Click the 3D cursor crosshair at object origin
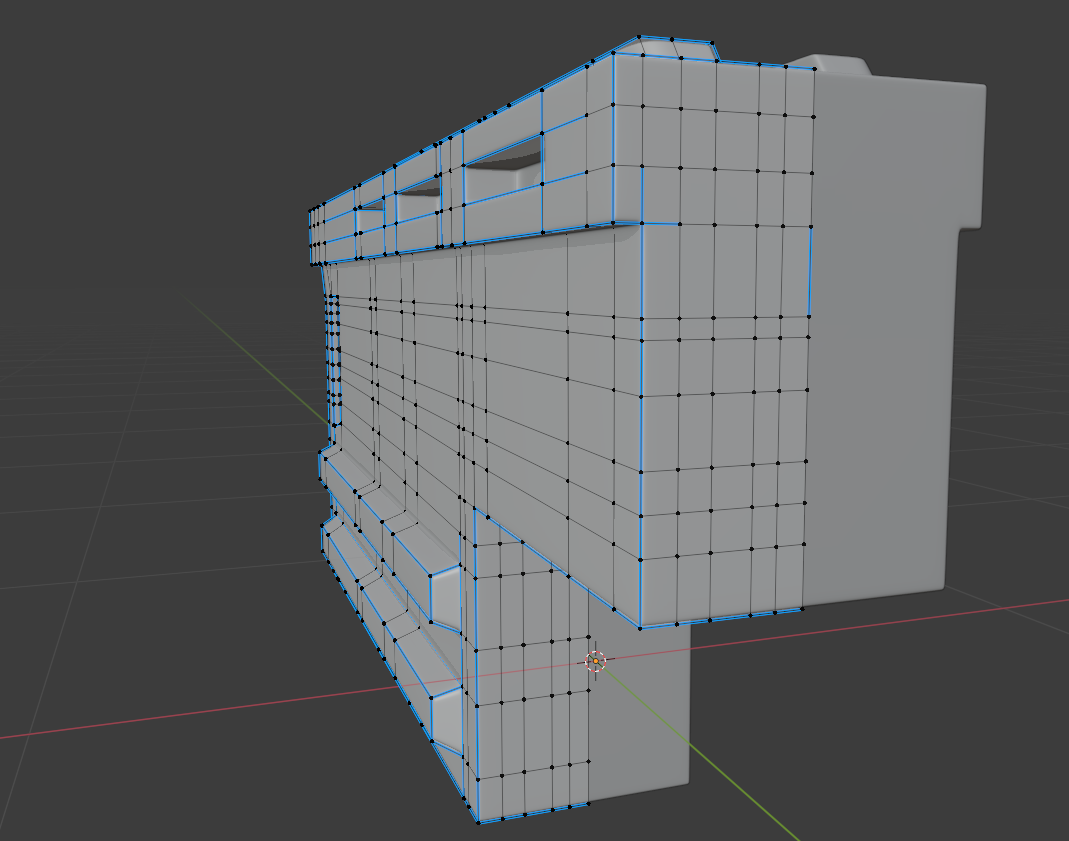 coord(595,660)
